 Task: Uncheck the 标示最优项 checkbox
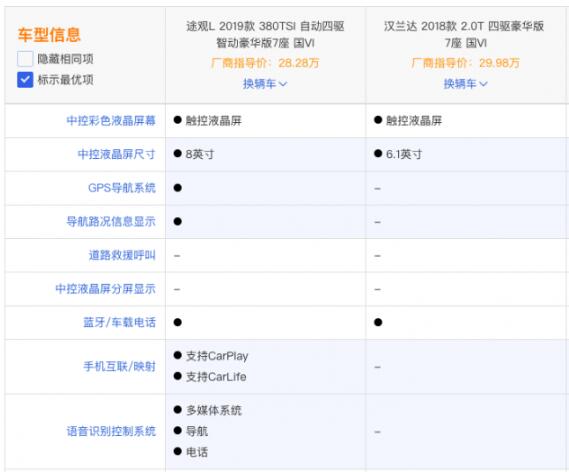tap(25, 80)
